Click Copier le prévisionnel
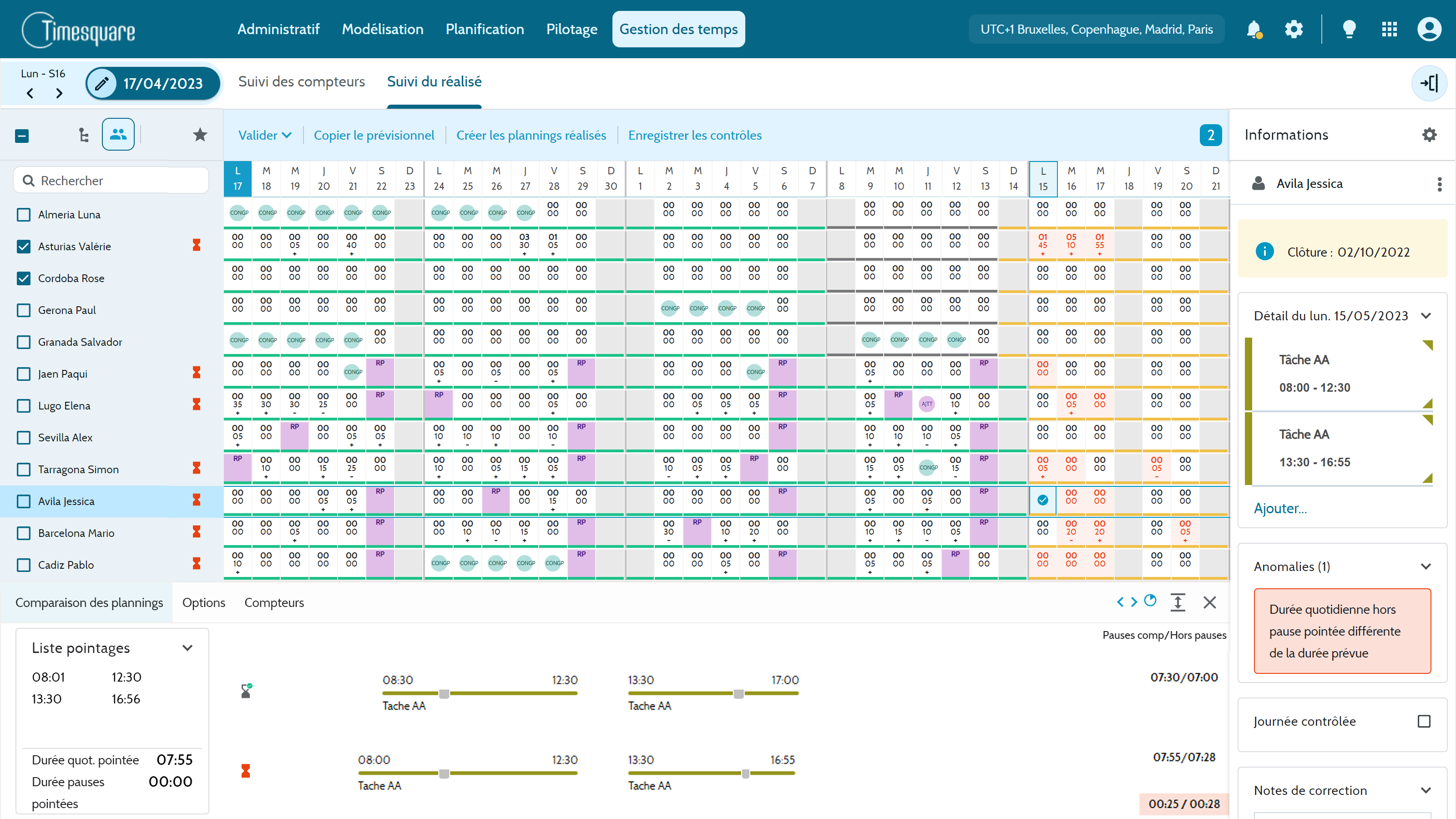The height and width of the screenshot is (819, 1456). 374,135
